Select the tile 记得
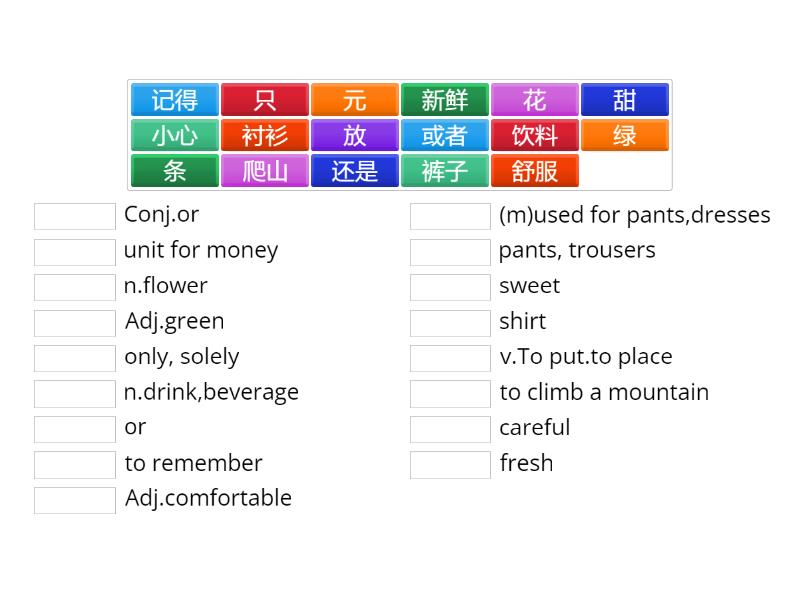 pos(175,99)
